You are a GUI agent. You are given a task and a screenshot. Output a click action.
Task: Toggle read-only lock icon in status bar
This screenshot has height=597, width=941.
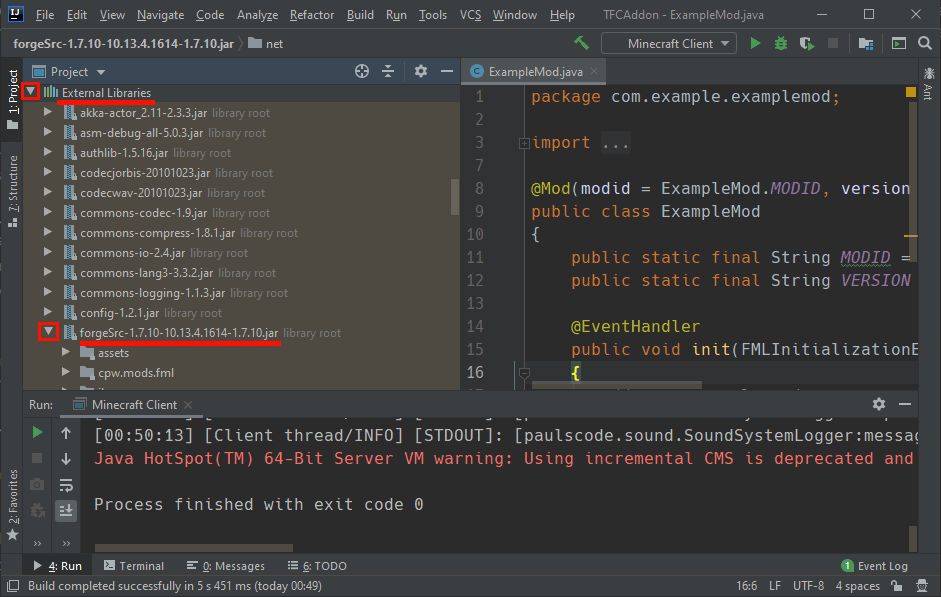point(897,586)
